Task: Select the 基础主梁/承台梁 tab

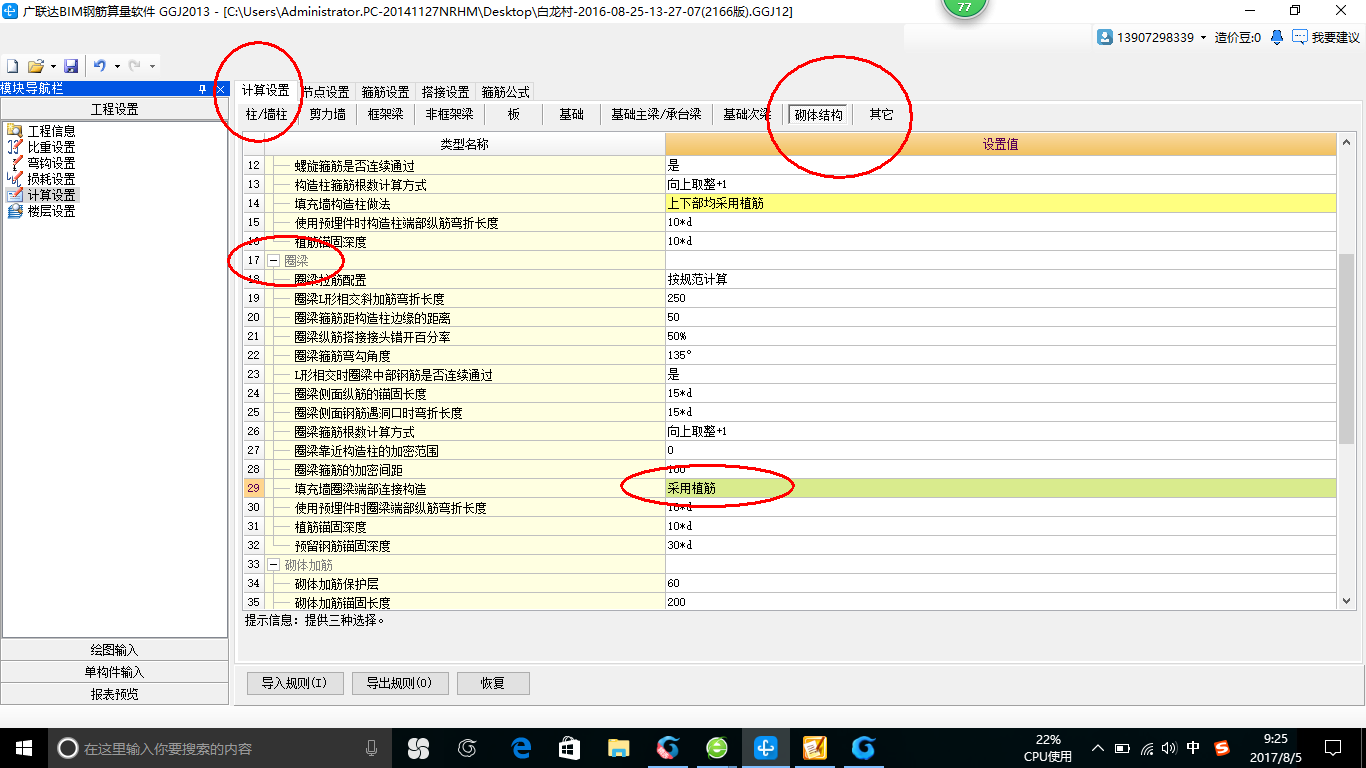Action: click(x=656, y=115)
